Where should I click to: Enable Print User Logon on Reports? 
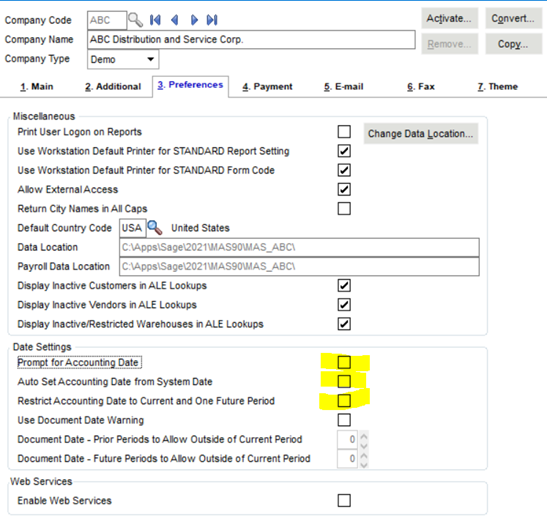point(344,132)
